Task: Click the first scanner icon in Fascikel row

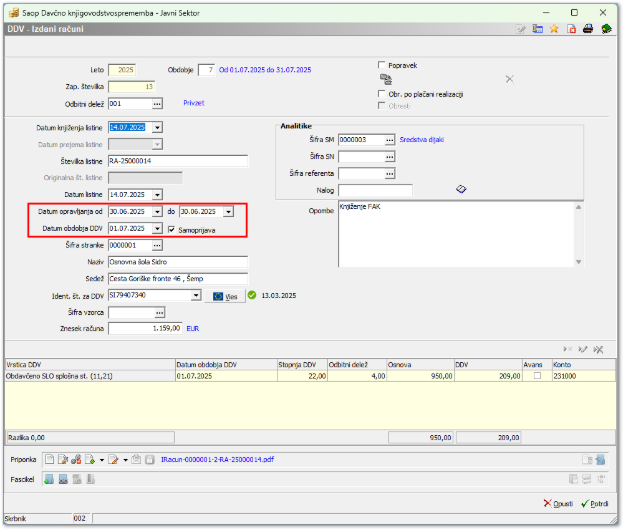Action: [49, 479]
